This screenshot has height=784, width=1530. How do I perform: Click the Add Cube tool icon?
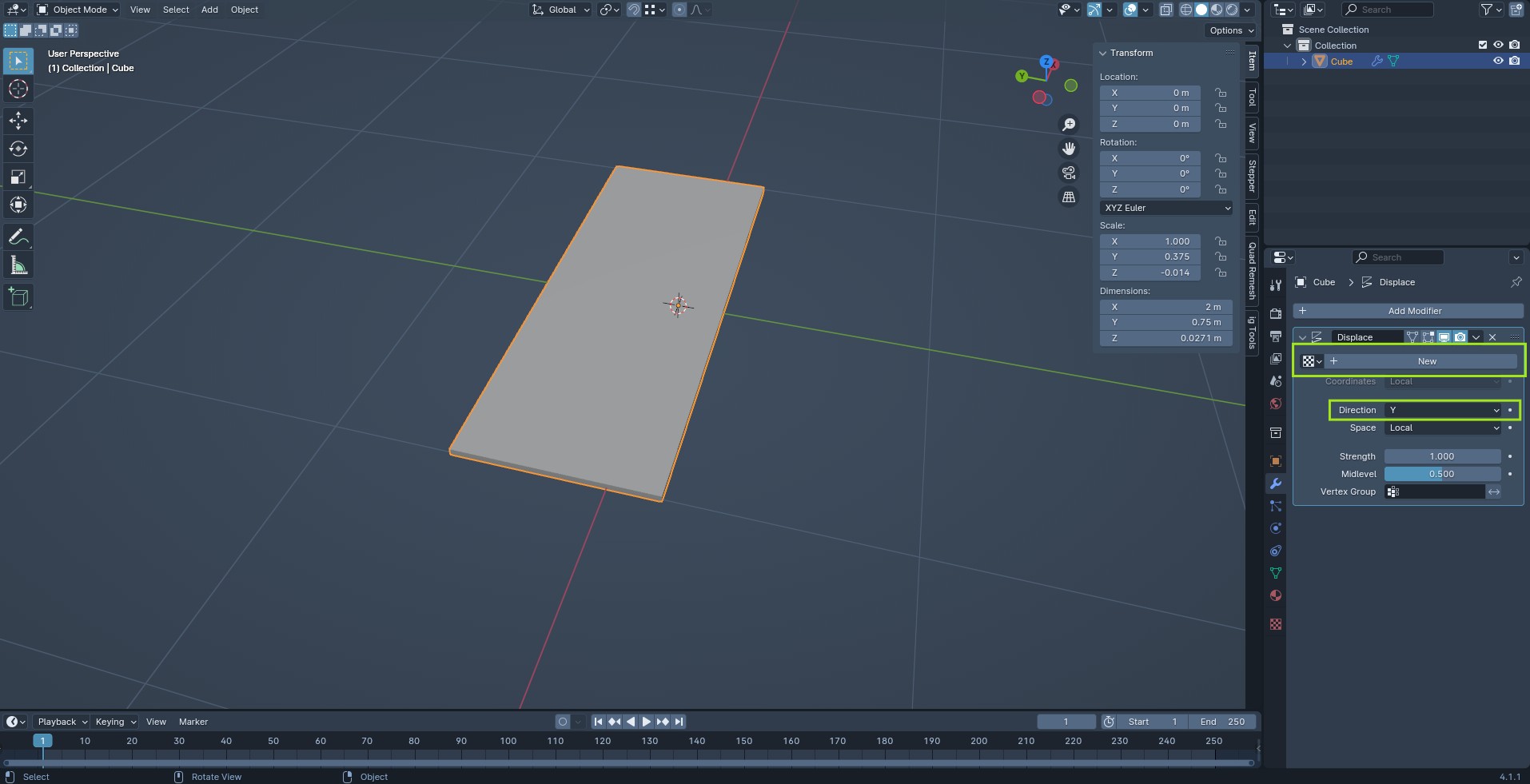pos(18,297)
